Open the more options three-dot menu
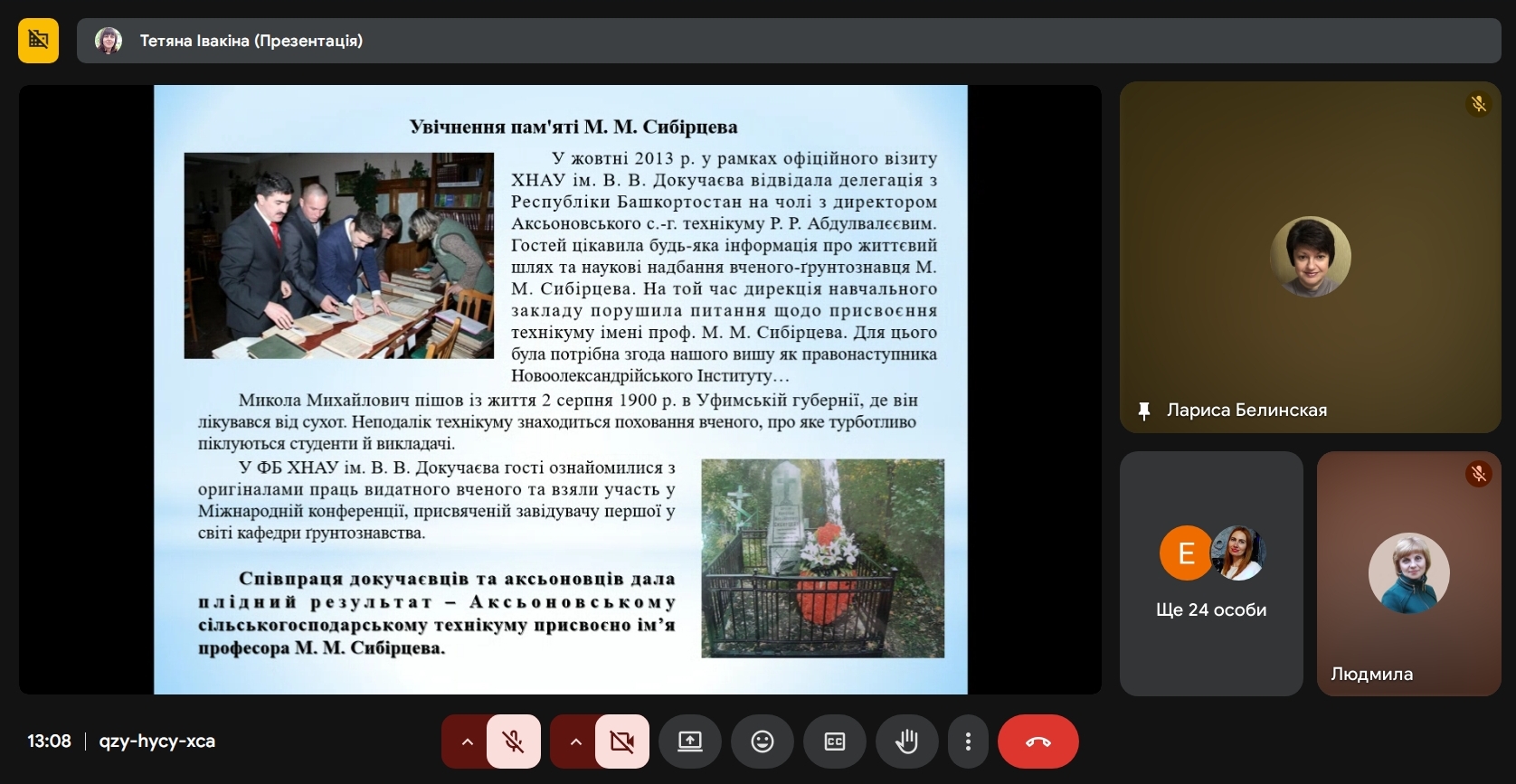 click(x=968, y=741)
